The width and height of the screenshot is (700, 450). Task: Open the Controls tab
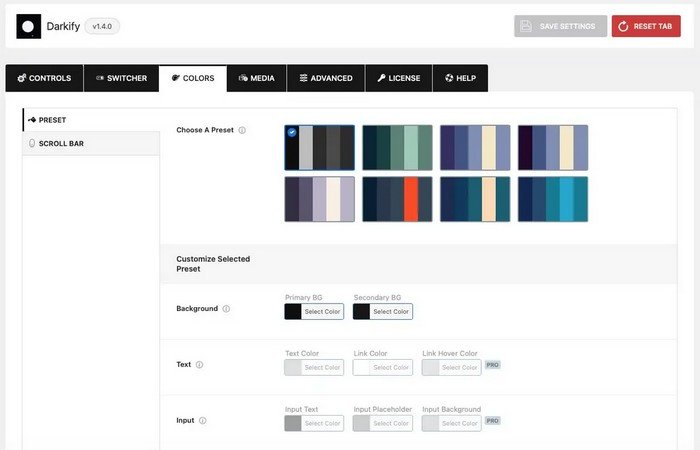click(44, 78)
